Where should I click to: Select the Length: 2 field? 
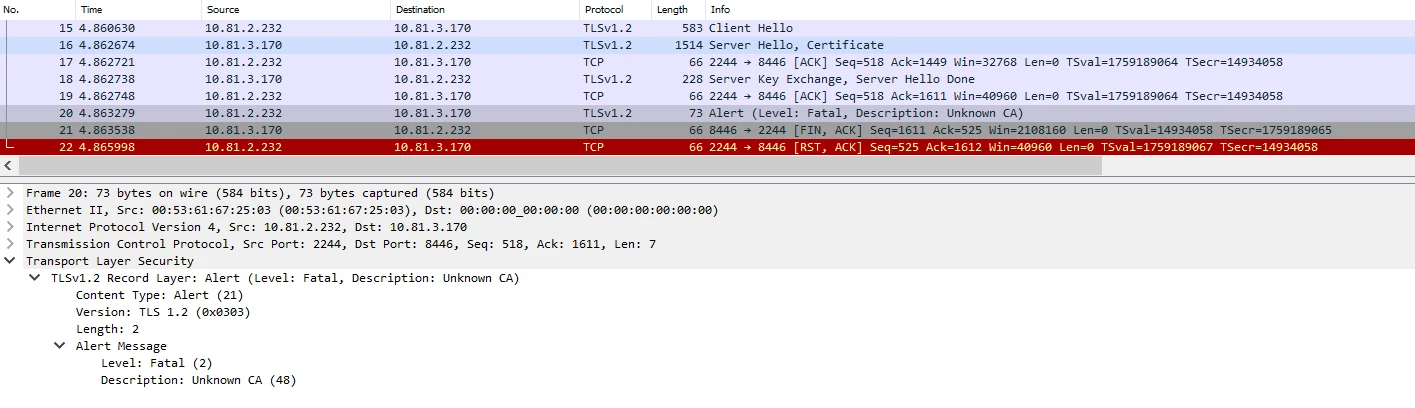click(x=107, y=329)
